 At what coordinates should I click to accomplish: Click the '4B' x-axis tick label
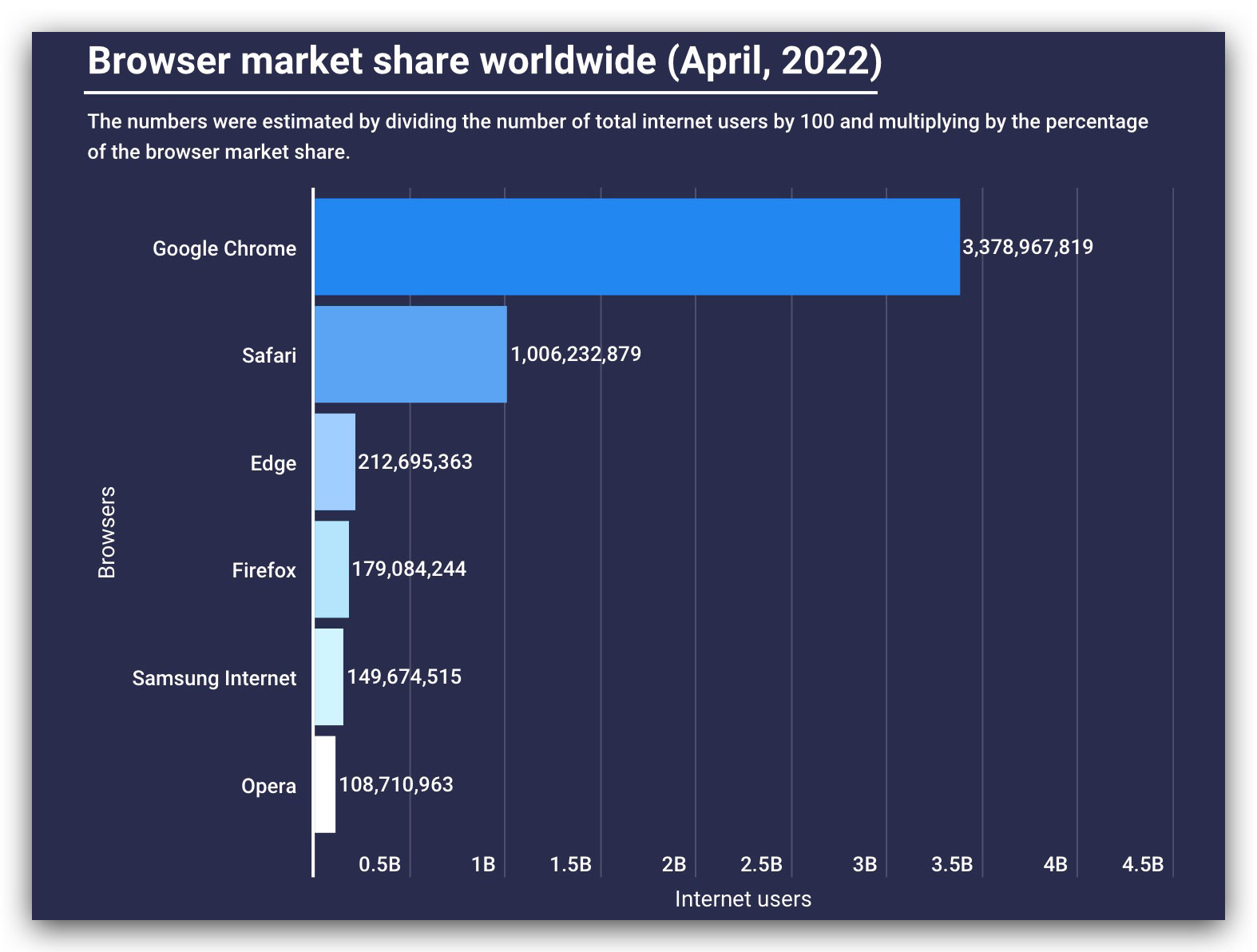[x=1056, y=864]
